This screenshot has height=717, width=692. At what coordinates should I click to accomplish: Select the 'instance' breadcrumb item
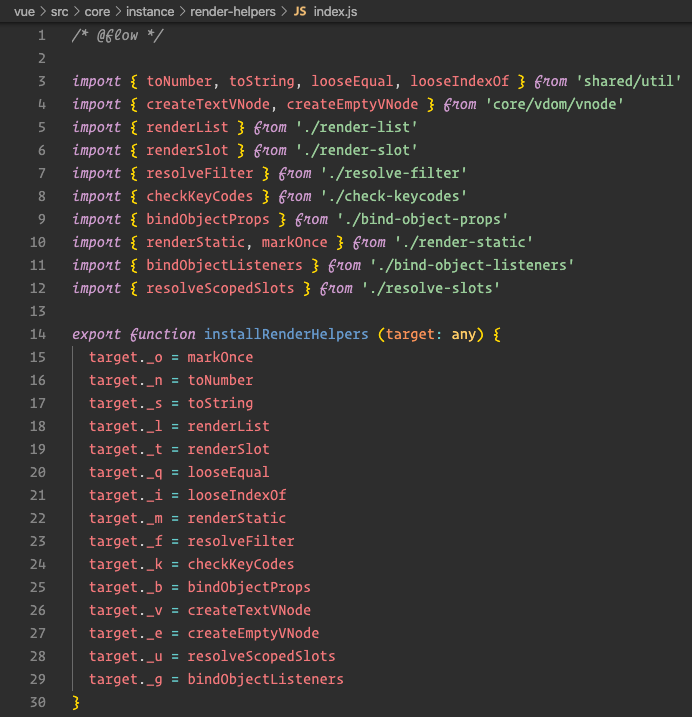pyautogui.click(x=150, y=11)
